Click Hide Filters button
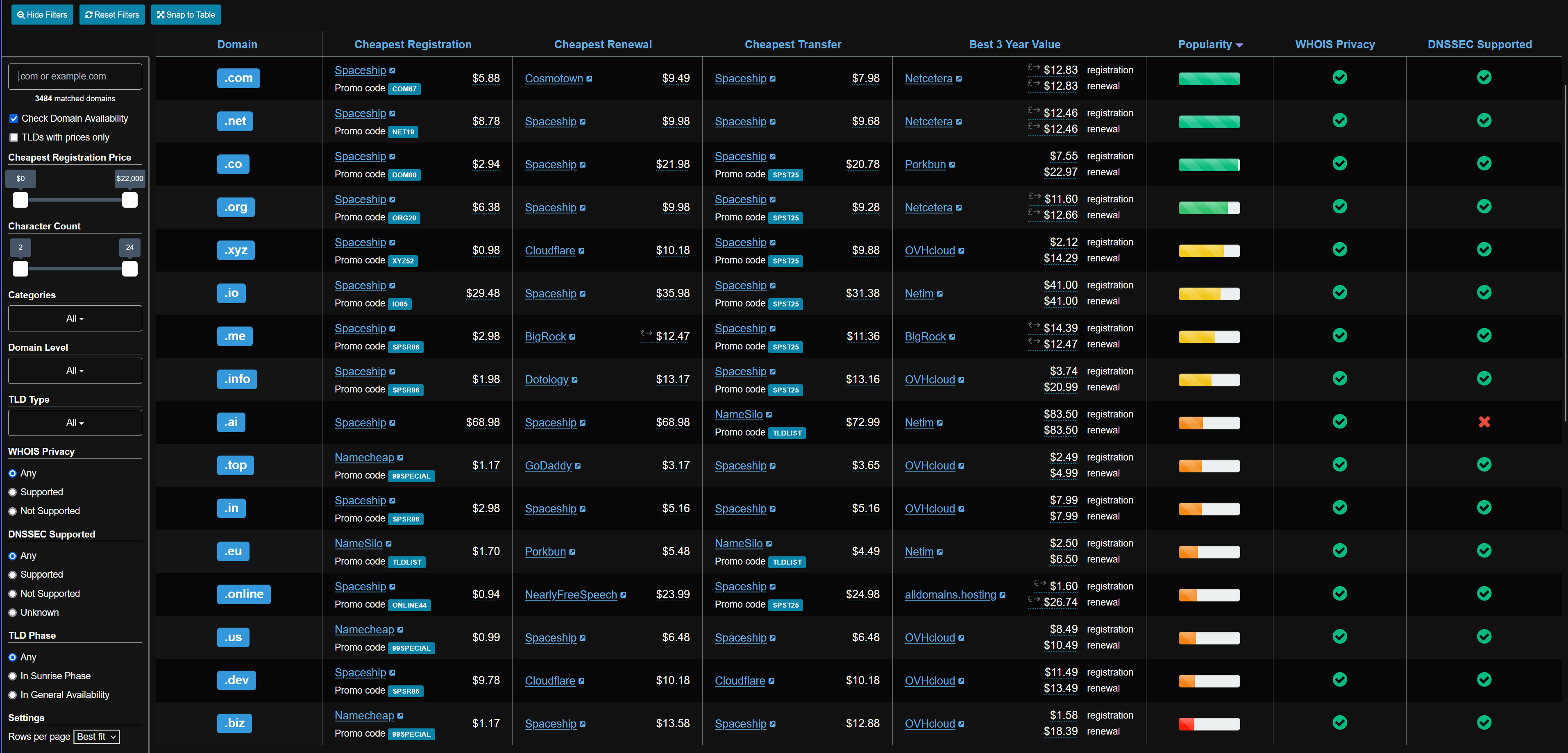 coord(42,15)
